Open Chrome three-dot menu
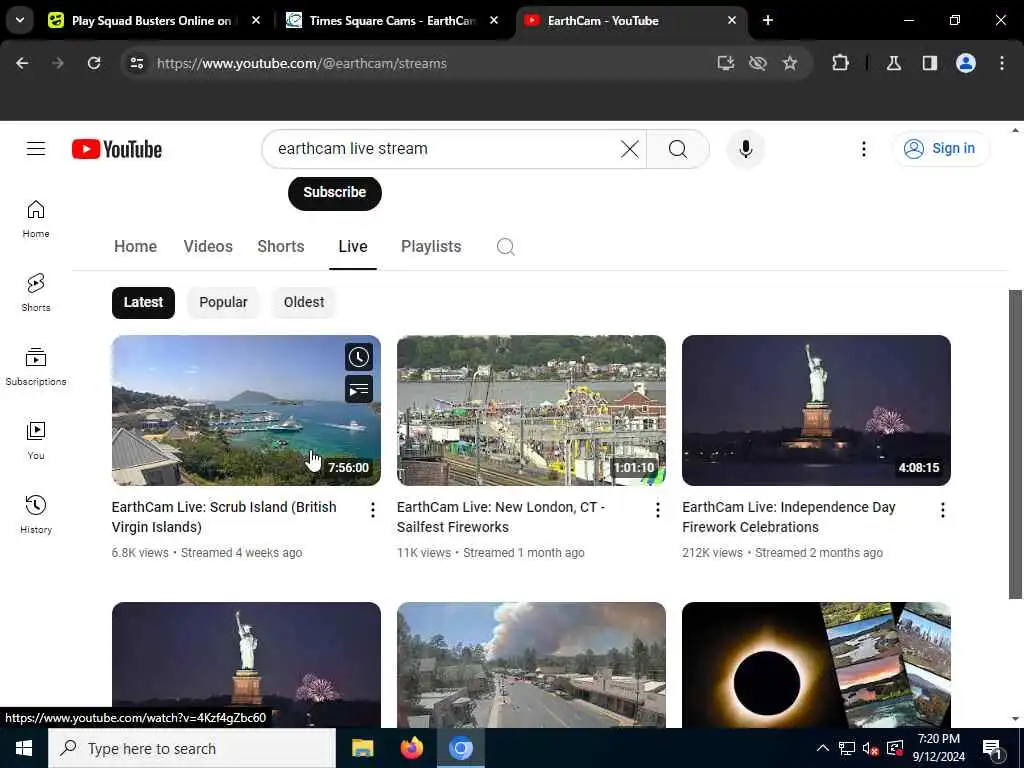This screenshot has height=768, width=1024. pos(1002,63)
